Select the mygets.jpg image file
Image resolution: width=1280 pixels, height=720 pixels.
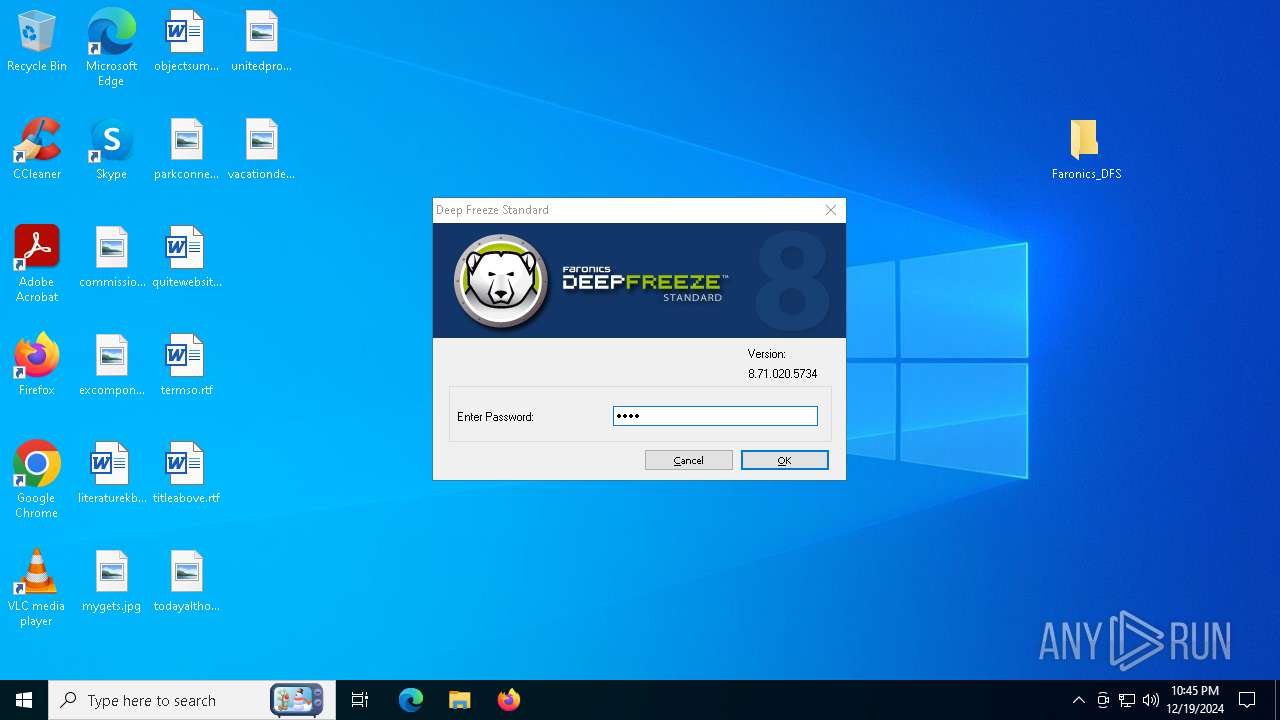112,581
